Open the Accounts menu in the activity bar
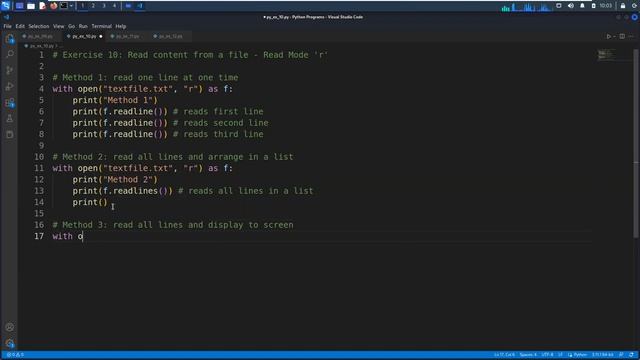The height and width of the screenshot is (360, 640). (x=9, y=327)
